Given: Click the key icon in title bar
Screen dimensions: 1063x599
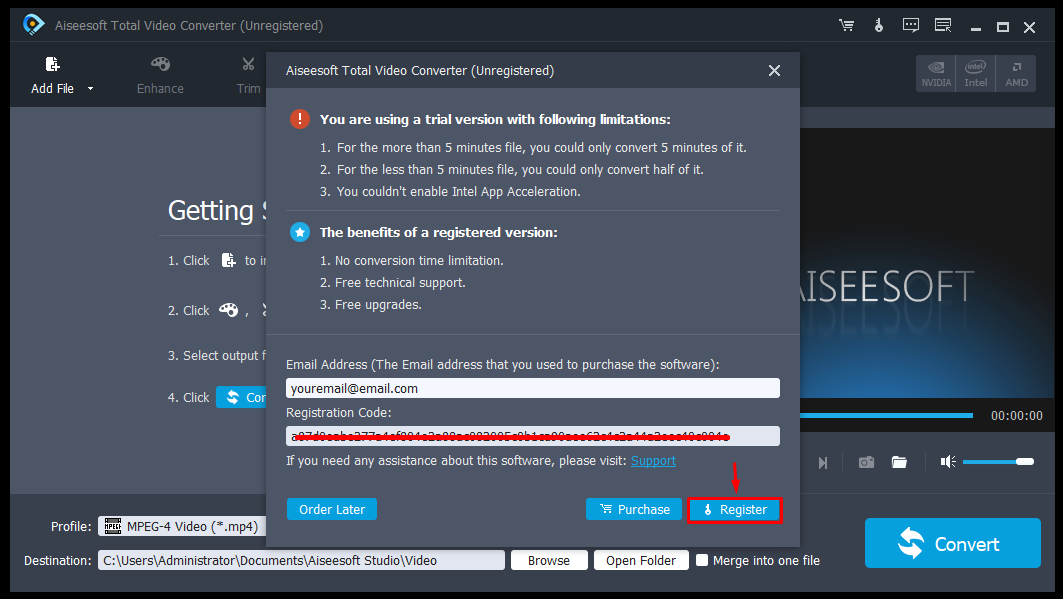Looking at the screenshot, I should pyautogui.click(x=879, y=26).
